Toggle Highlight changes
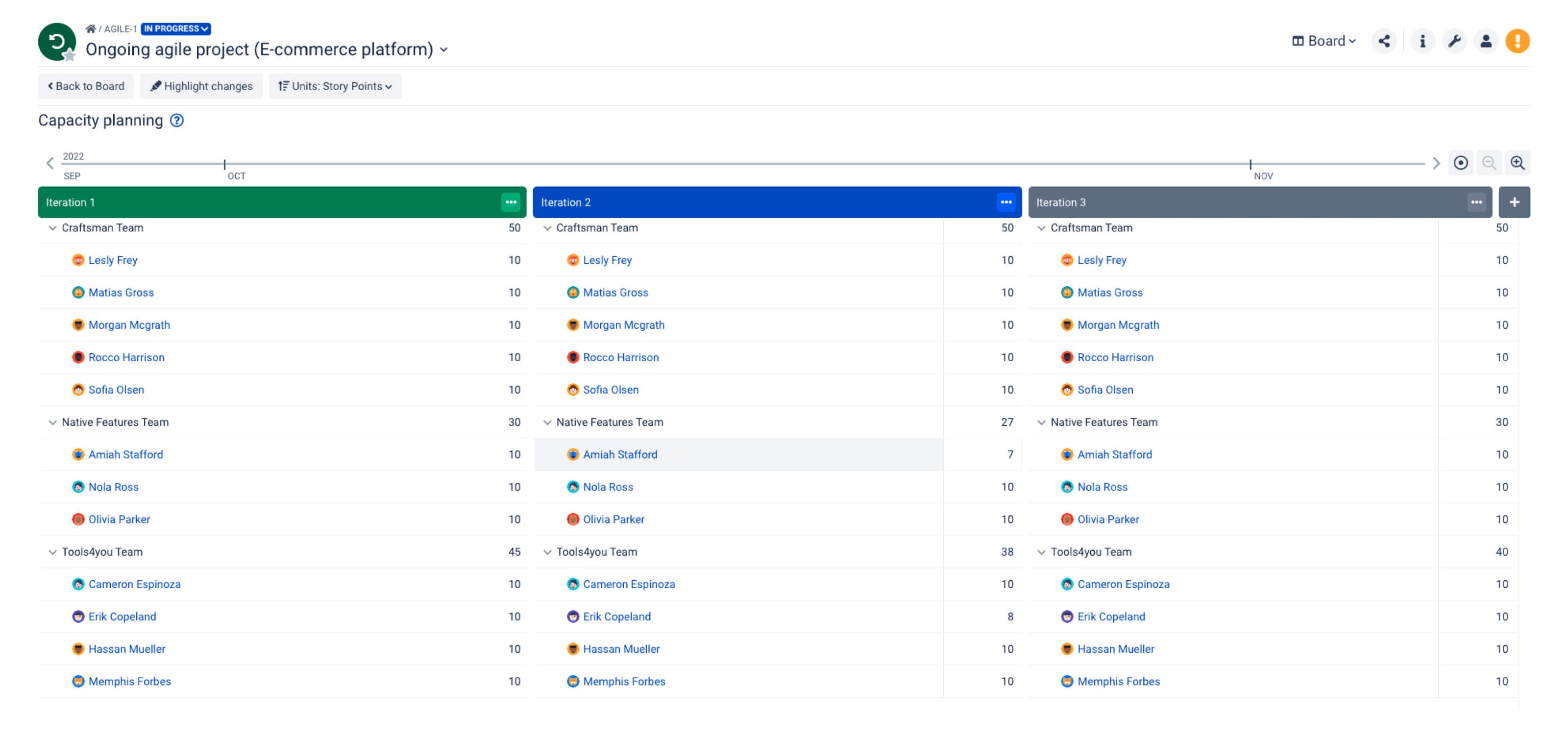Image resolution: width=1568 pixels, height=737 pixels. [x=201, y=86]
